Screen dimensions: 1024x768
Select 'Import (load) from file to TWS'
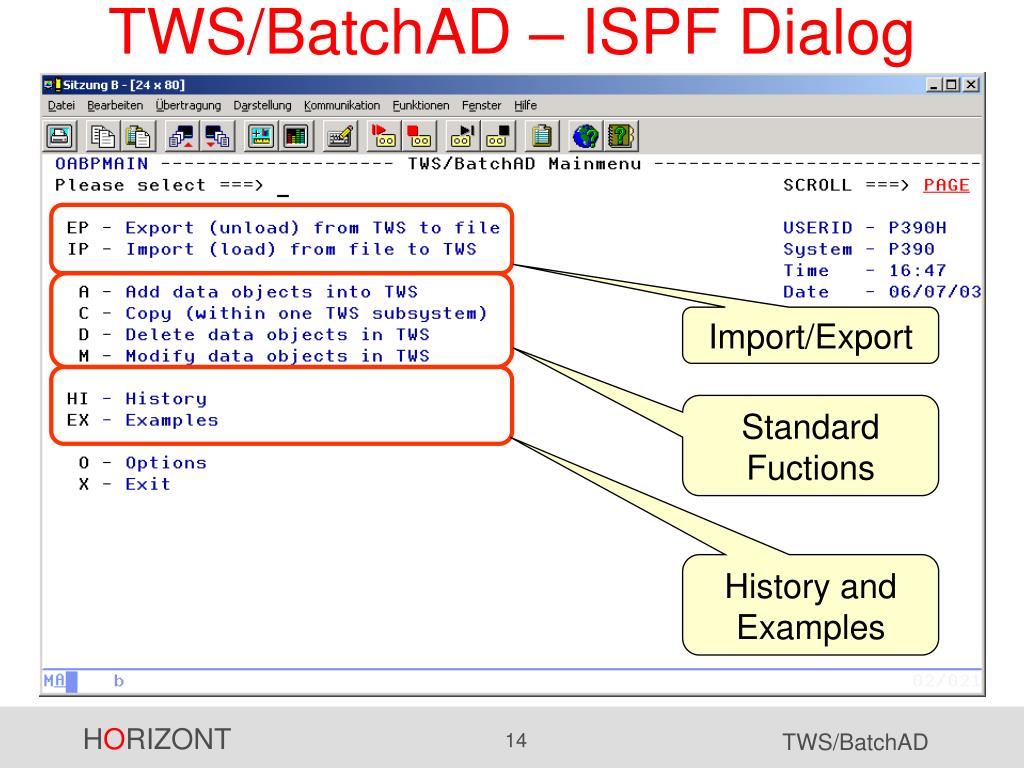click(301, 249)
